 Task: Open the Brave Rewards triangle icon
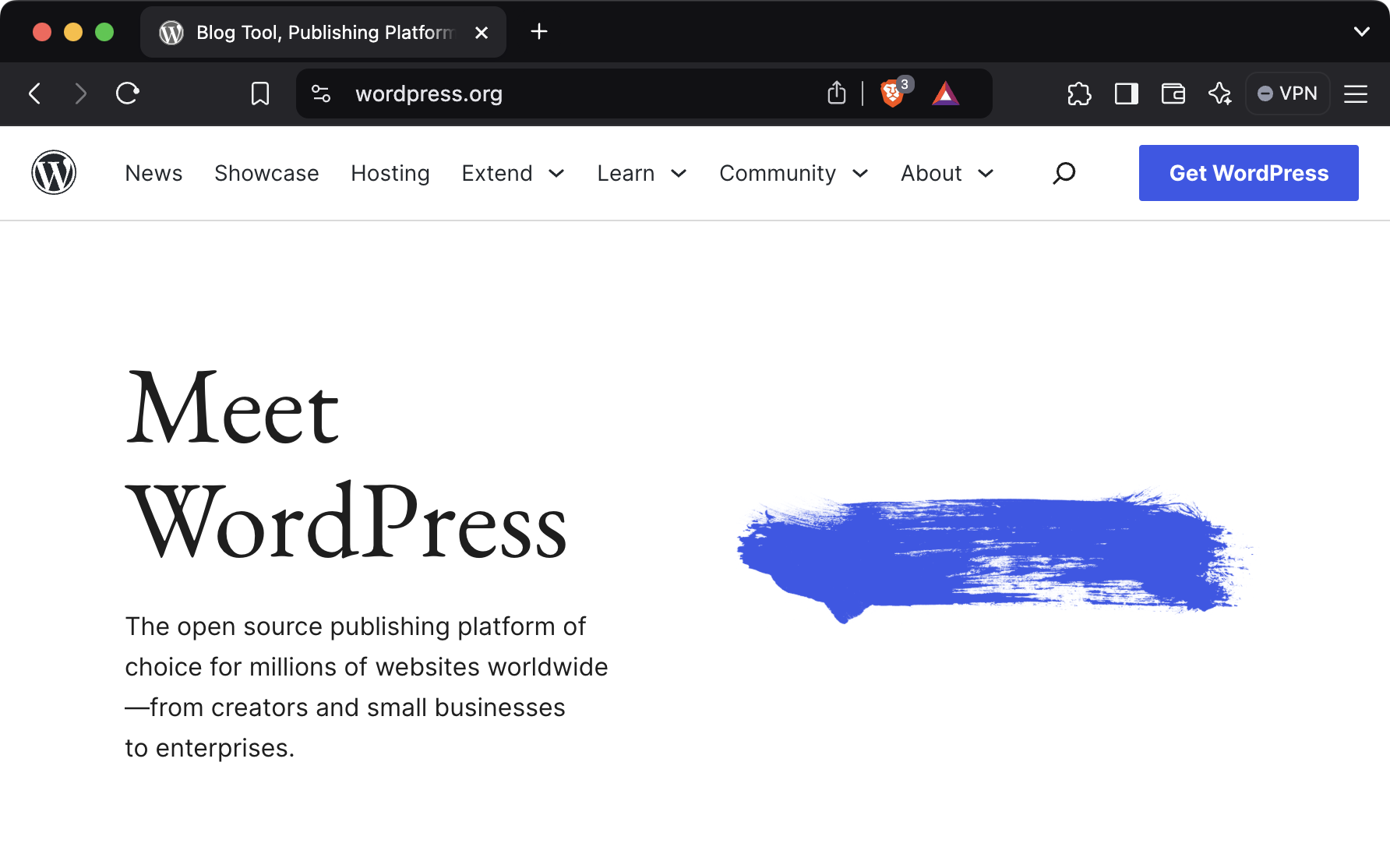coord(946,94)
